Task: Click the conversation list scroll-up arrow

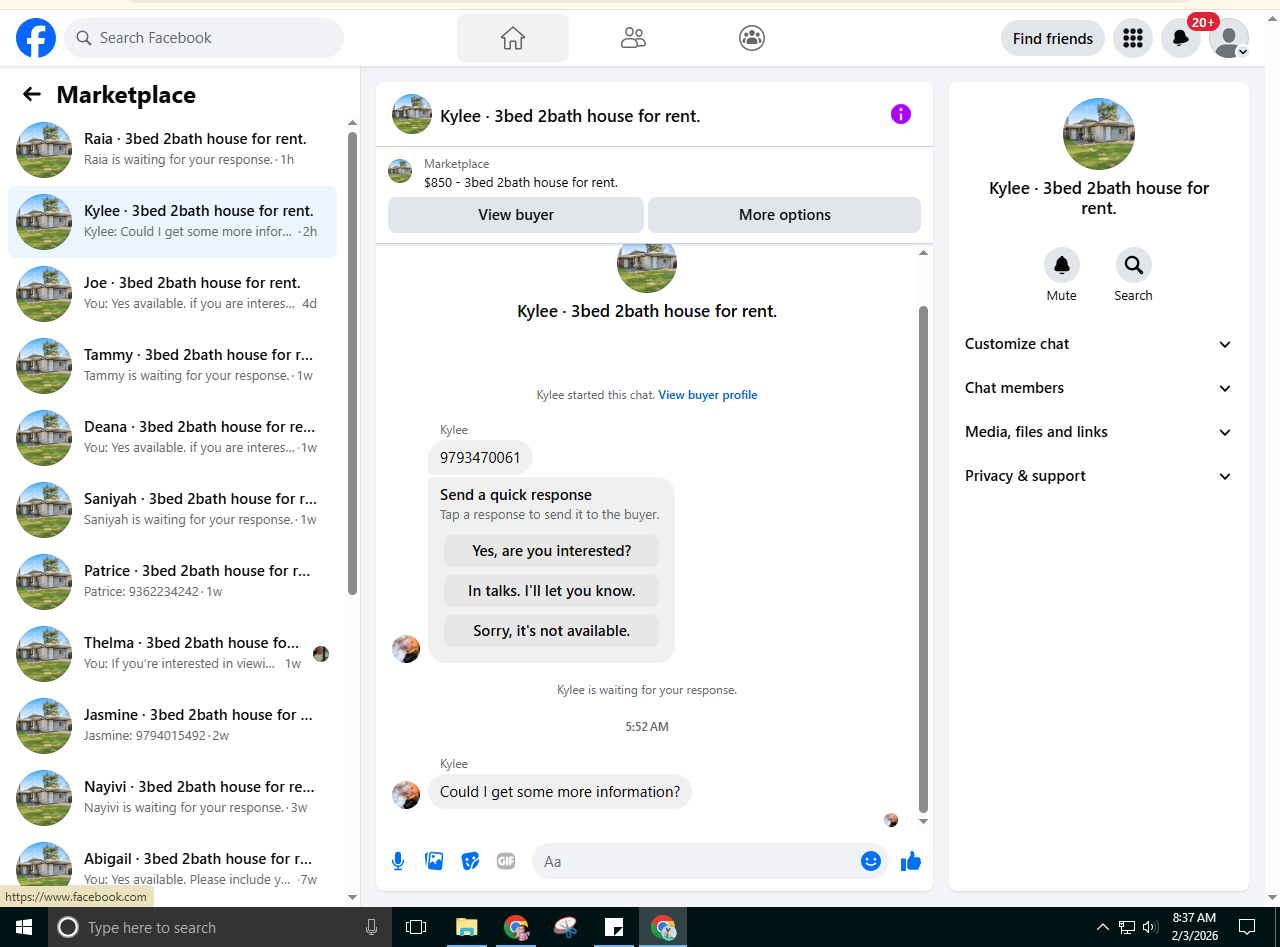Action: click(352, 122)
